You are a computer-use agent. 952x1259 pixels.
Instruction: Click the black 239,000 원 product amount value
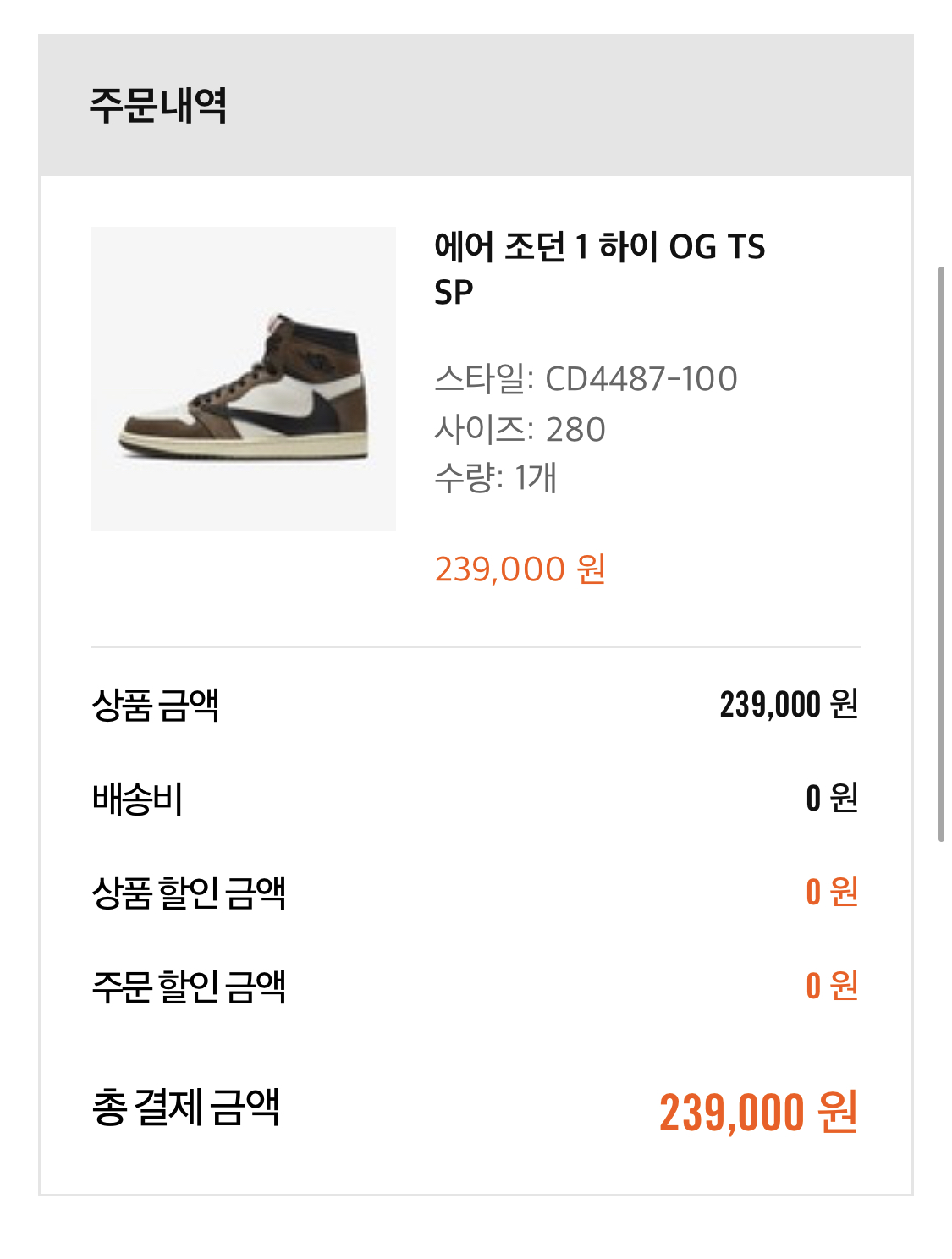pyautogui.click(x=789, y=704)
